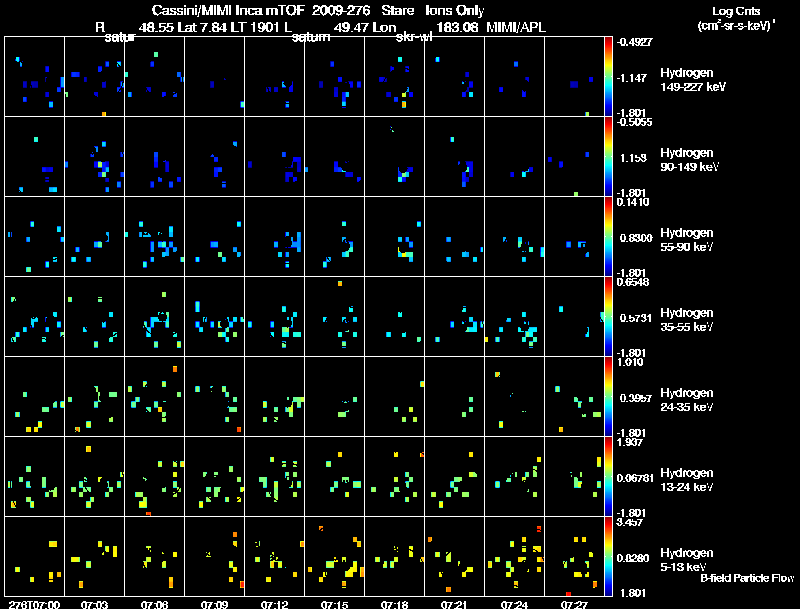Click the 0.6548 colorbar value

click(x=633, y=282)
